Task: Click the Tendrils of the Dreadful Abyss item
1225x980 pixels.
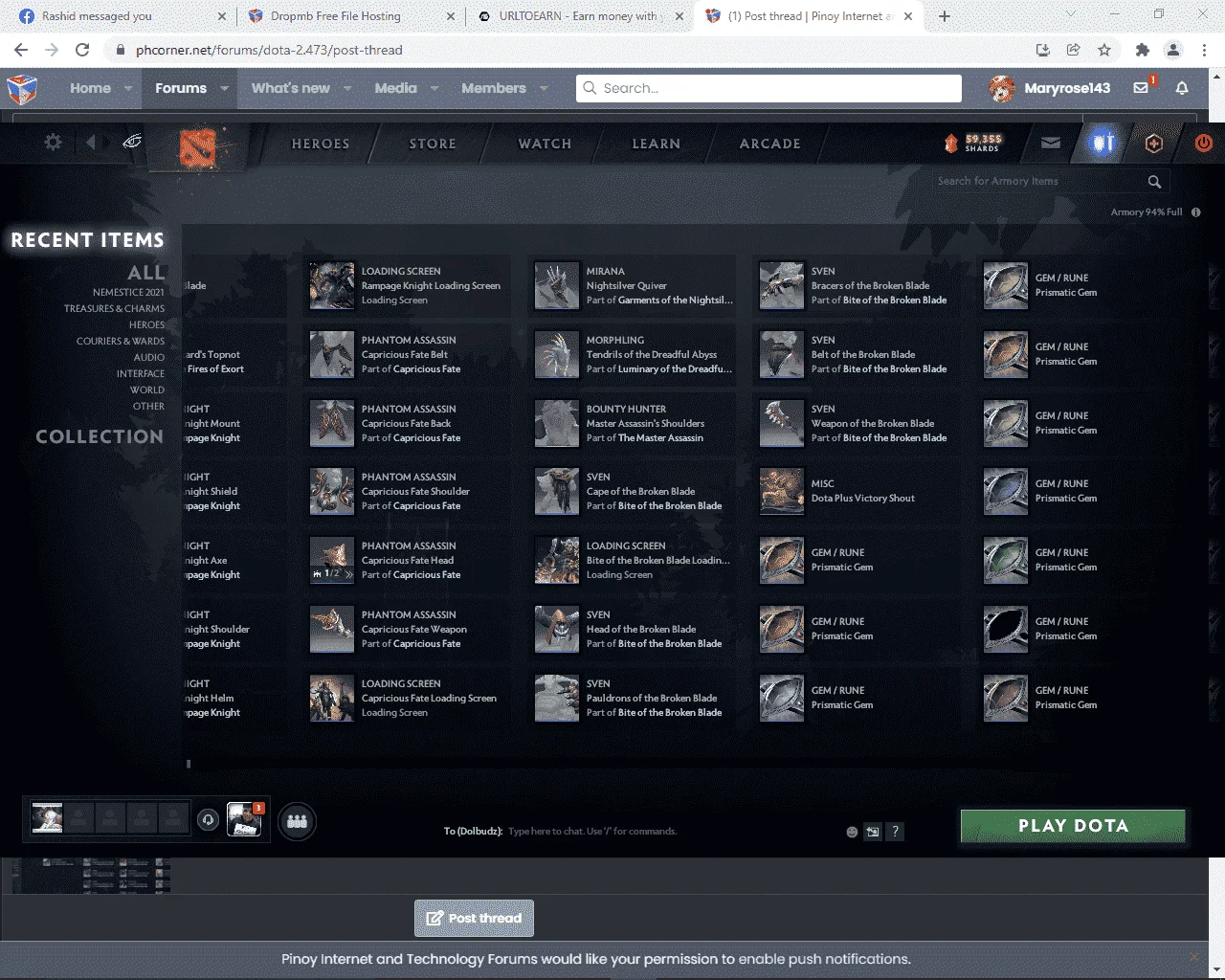Action: tap(633, 354)
